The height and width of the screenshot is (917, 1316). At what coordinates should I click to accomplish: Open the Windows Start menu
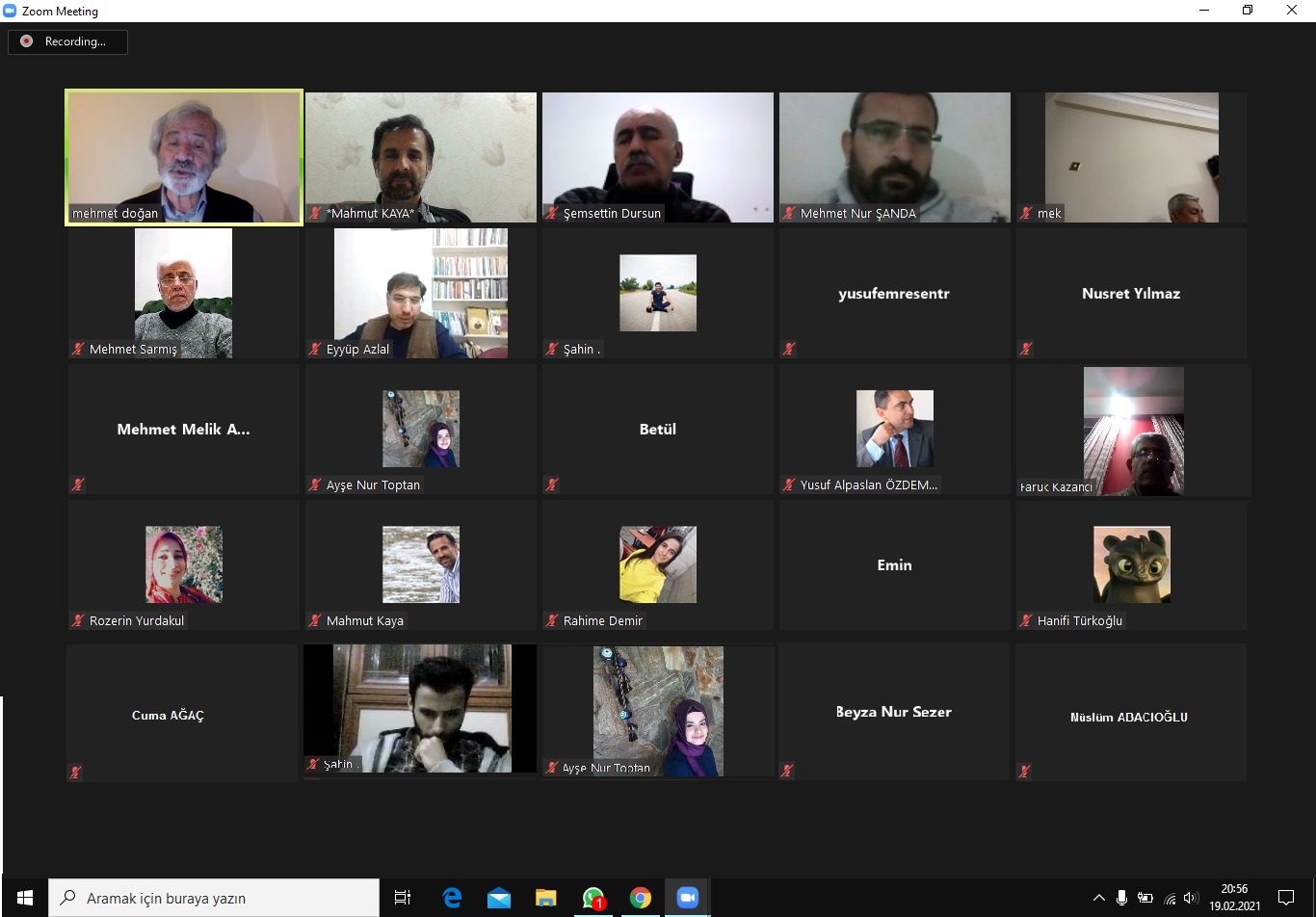pos(25,898)
